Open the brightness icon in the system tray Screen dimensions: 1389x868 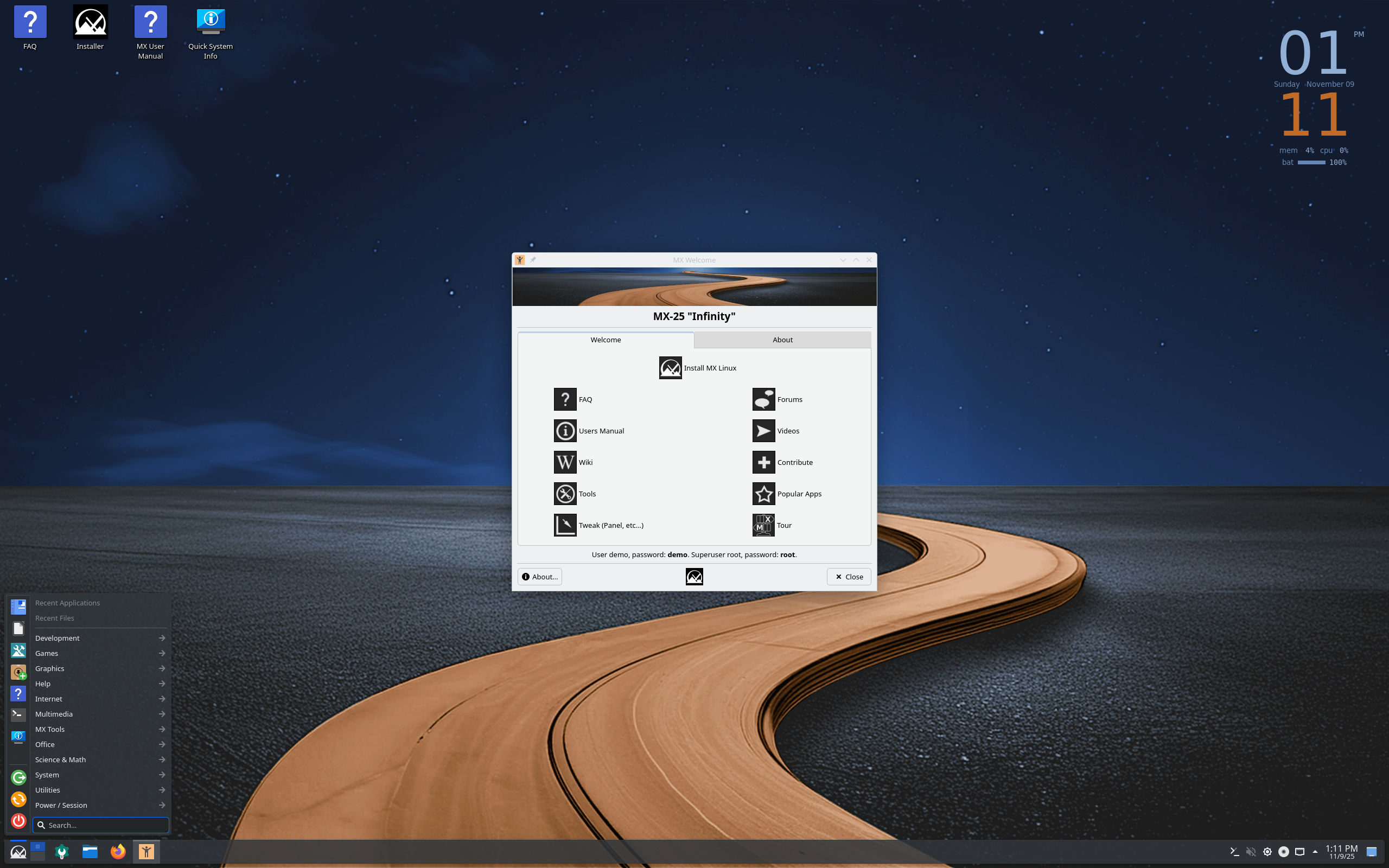point(1267,851)
